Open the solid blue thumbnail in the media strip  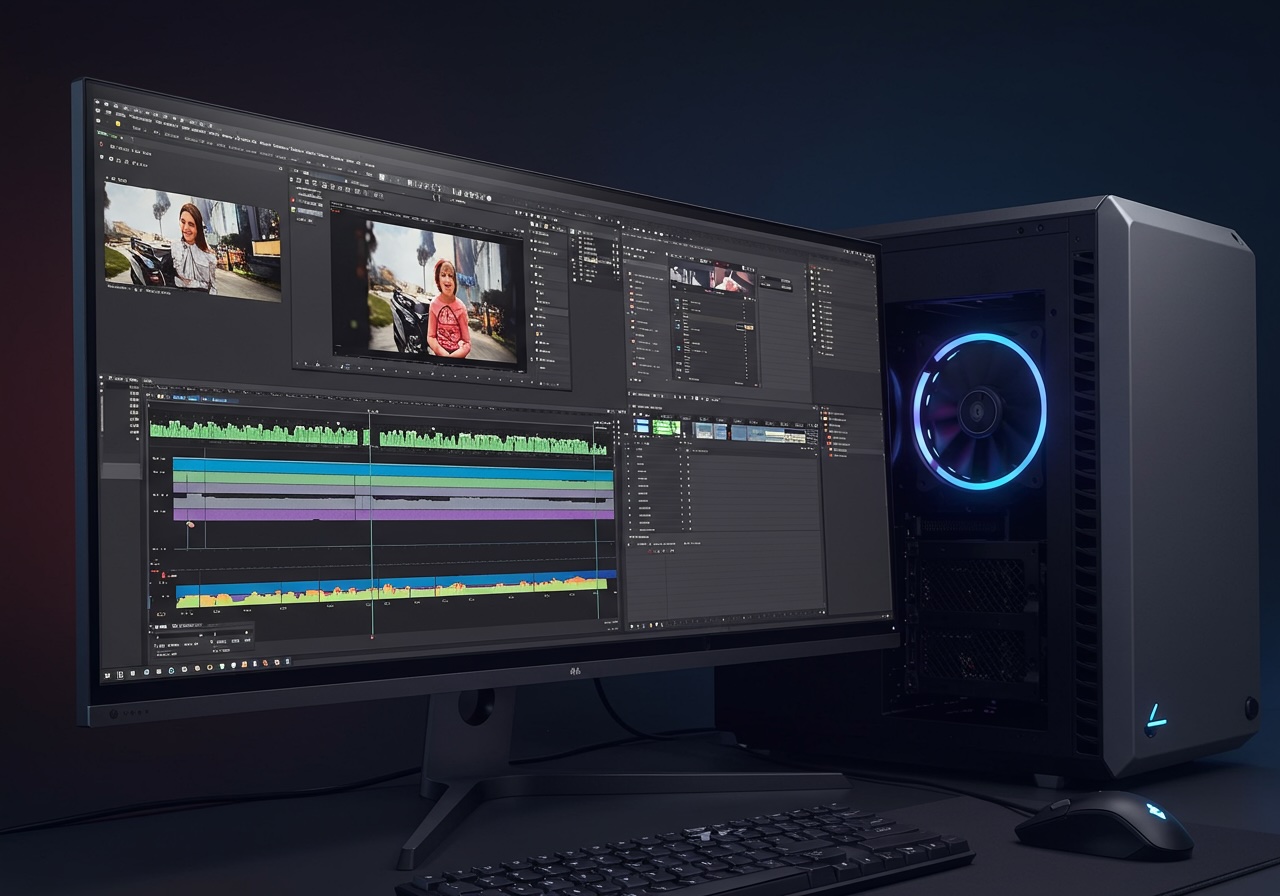coord(641,425)
